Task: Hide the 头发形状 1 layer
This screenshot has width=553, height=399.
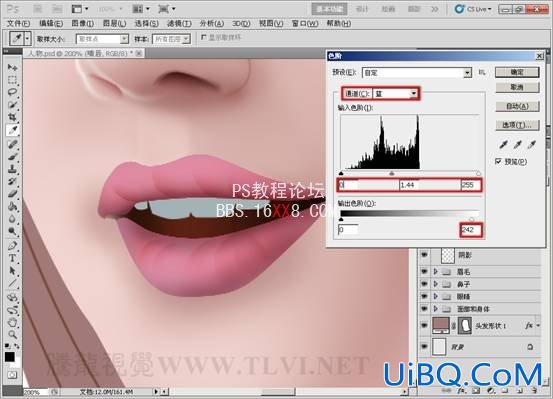Action: point(424,325)
